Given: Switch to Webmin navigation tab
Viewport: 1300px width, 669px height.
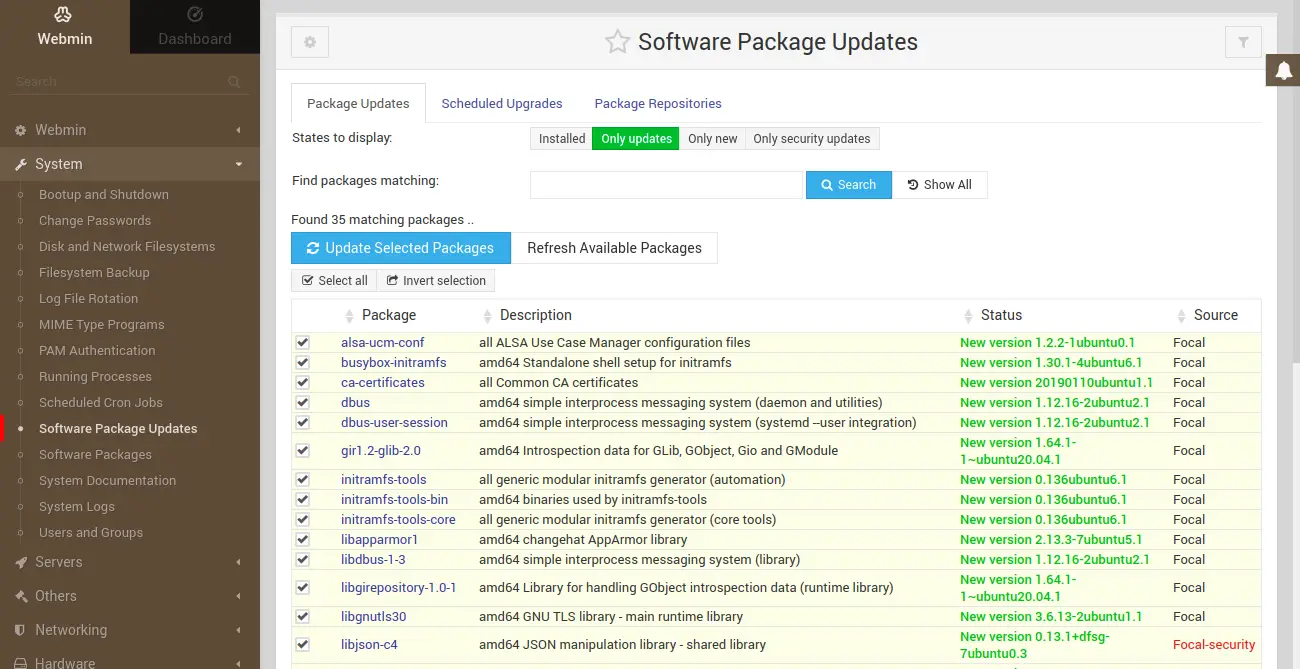Looking at the screenshot, I should coord(65,27).
